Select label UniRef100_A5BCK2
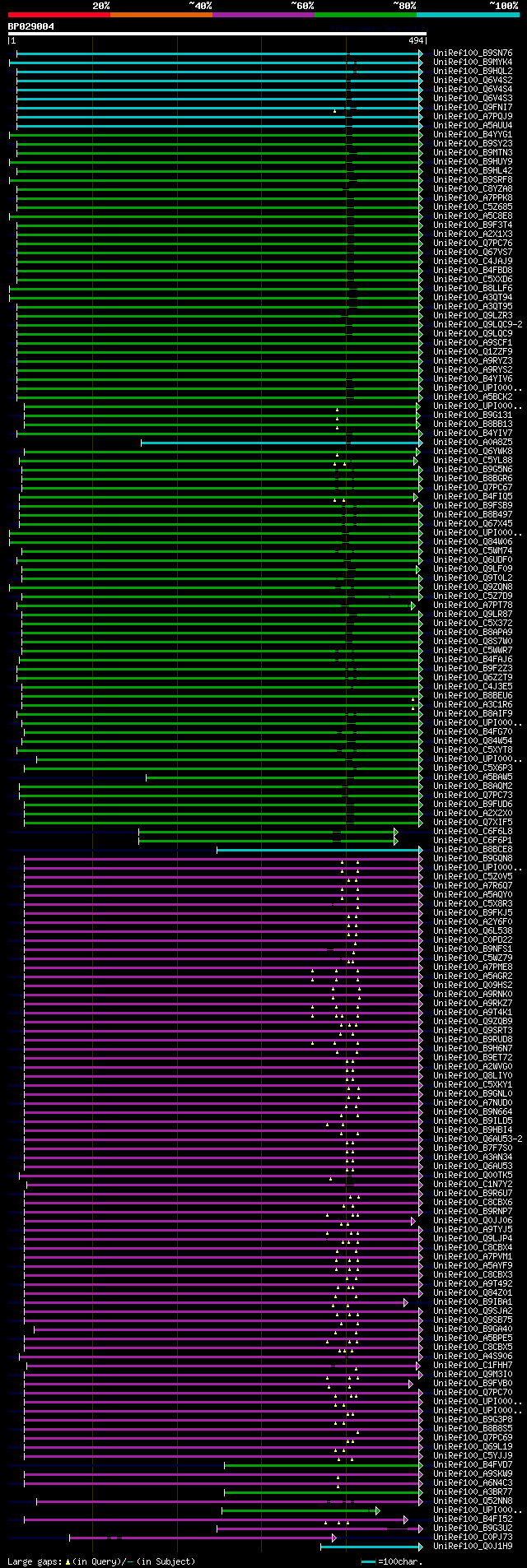Image resolution: width=527 pixels, height=1568 pixels. (473, 397)
